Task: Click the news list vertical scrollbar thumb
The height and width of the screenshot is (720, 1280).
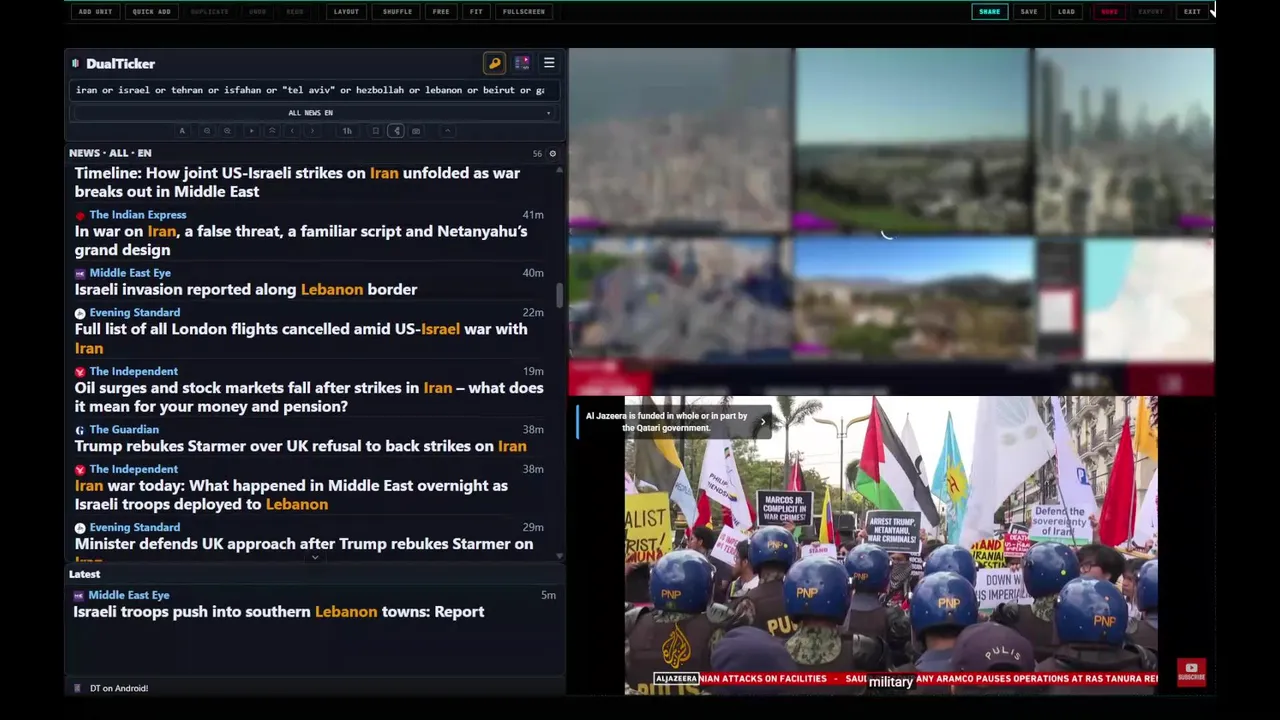Action: click(559, 295)
